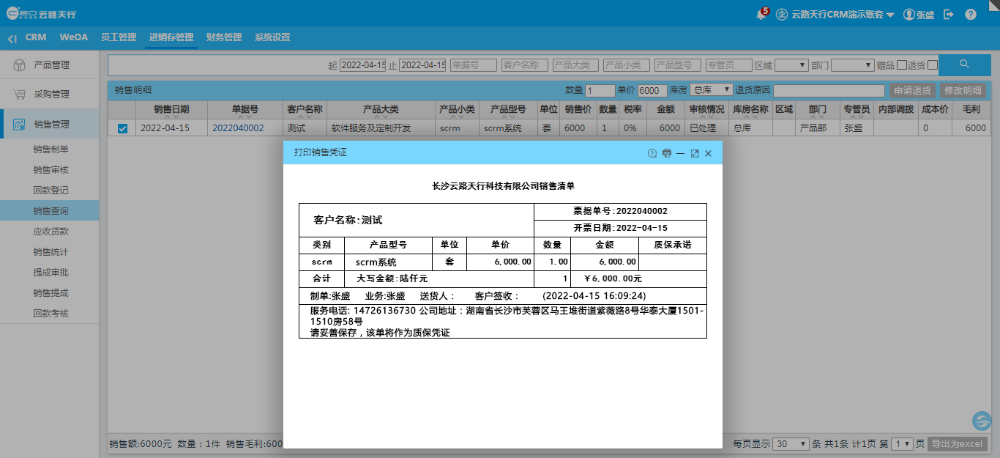Switch to the 员工管理 tab

[x=118, y=37]
